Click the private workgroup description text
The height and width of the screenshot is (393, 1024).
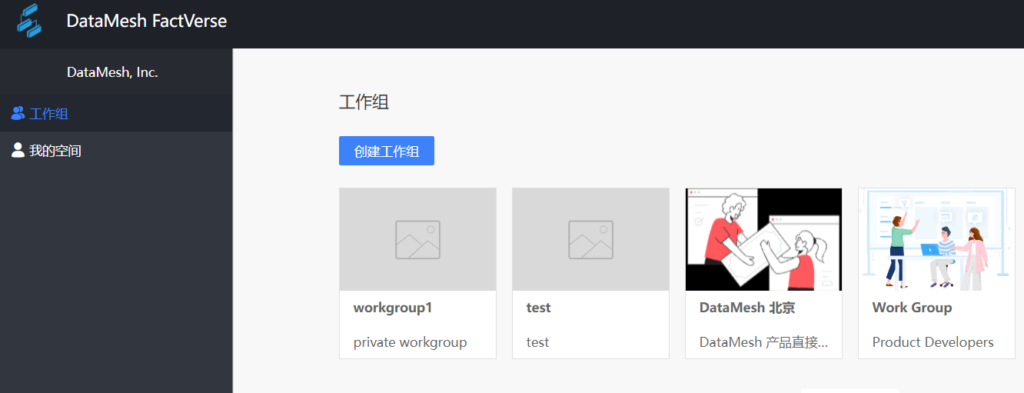[x=410, y=342]
